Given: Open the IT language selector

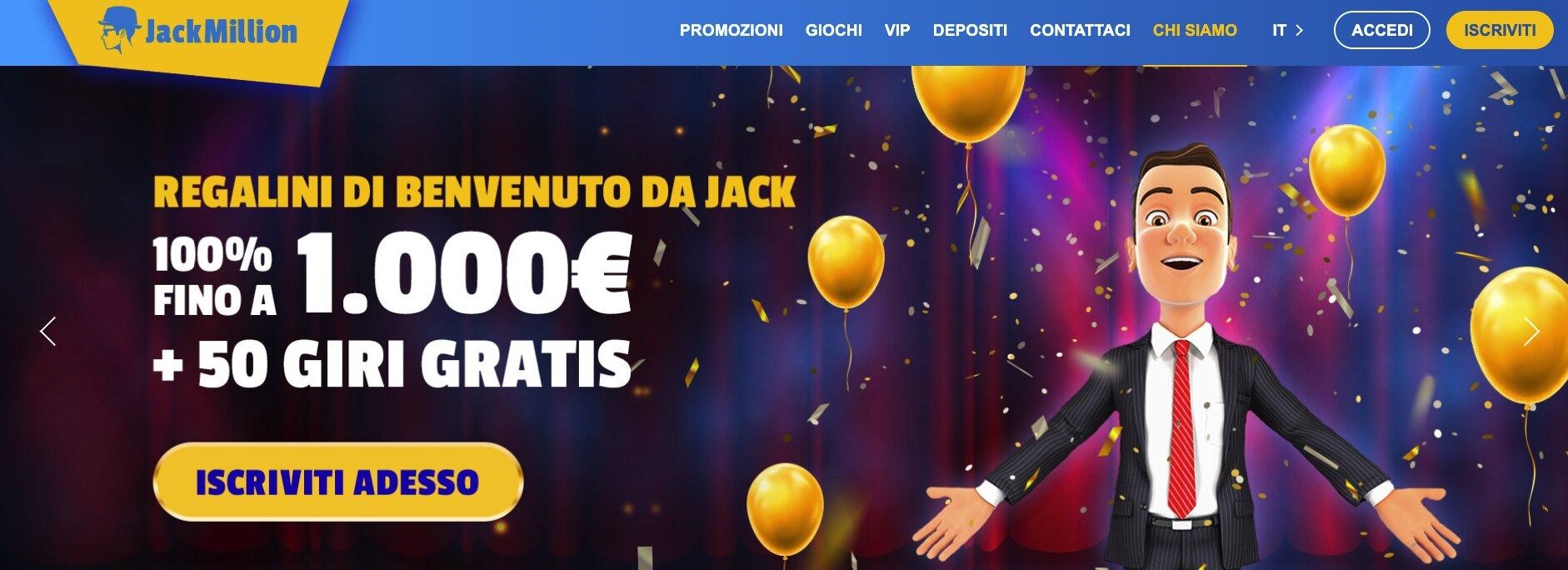Looking at the screenshot, I should click(1287, 30).
